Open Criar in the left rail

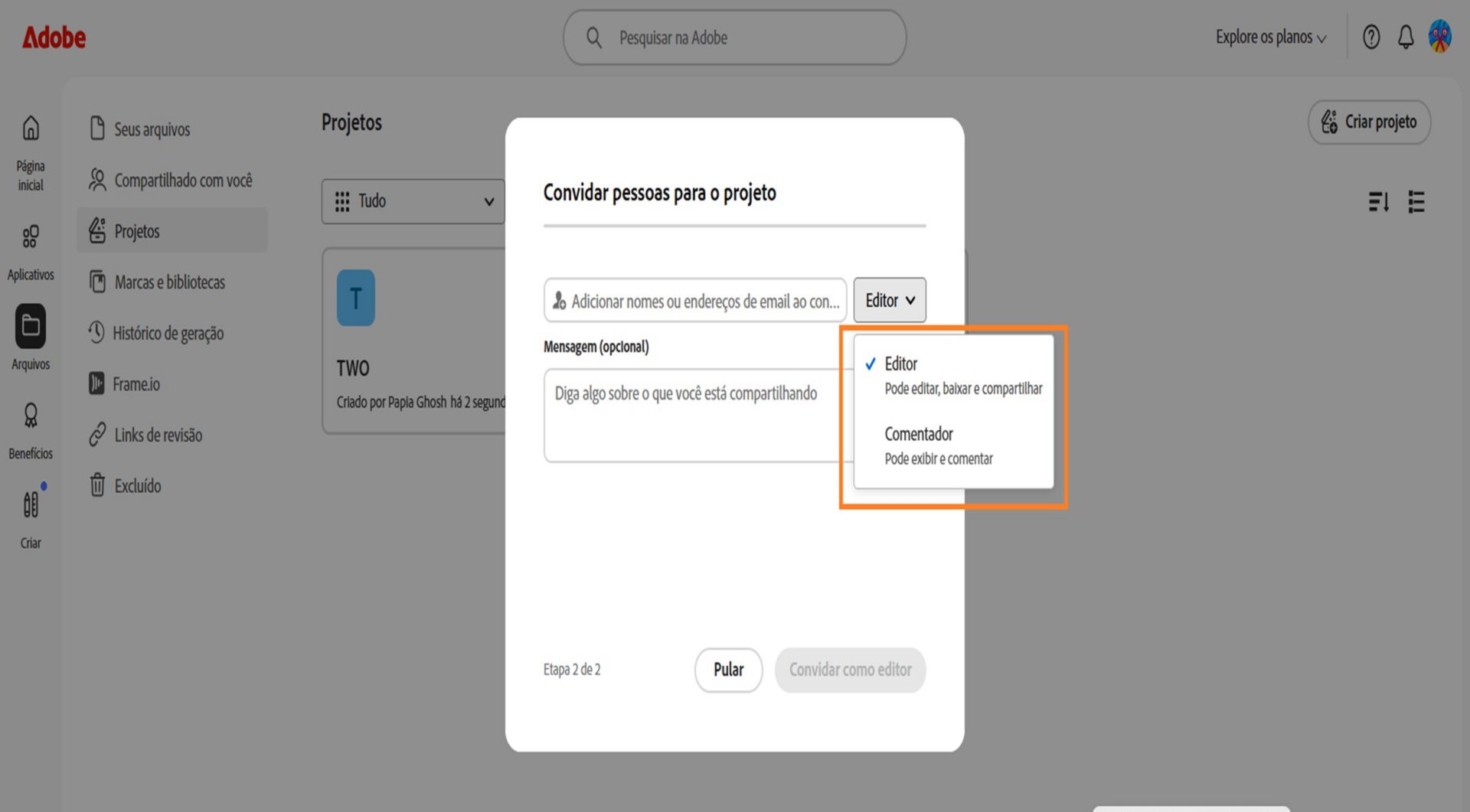31,519
